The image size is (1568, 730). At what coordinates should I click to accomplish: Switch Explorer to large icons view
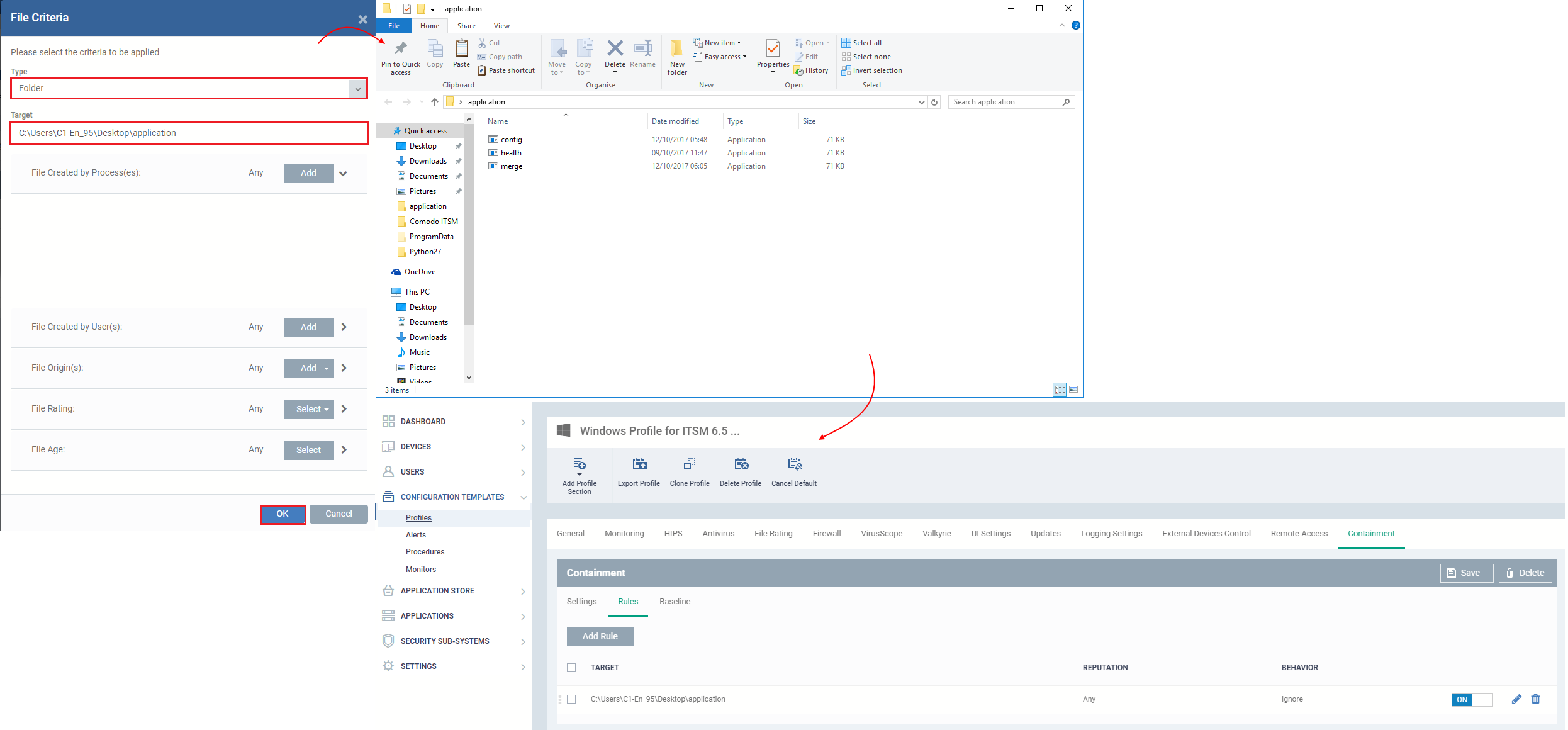point(1073,390)
